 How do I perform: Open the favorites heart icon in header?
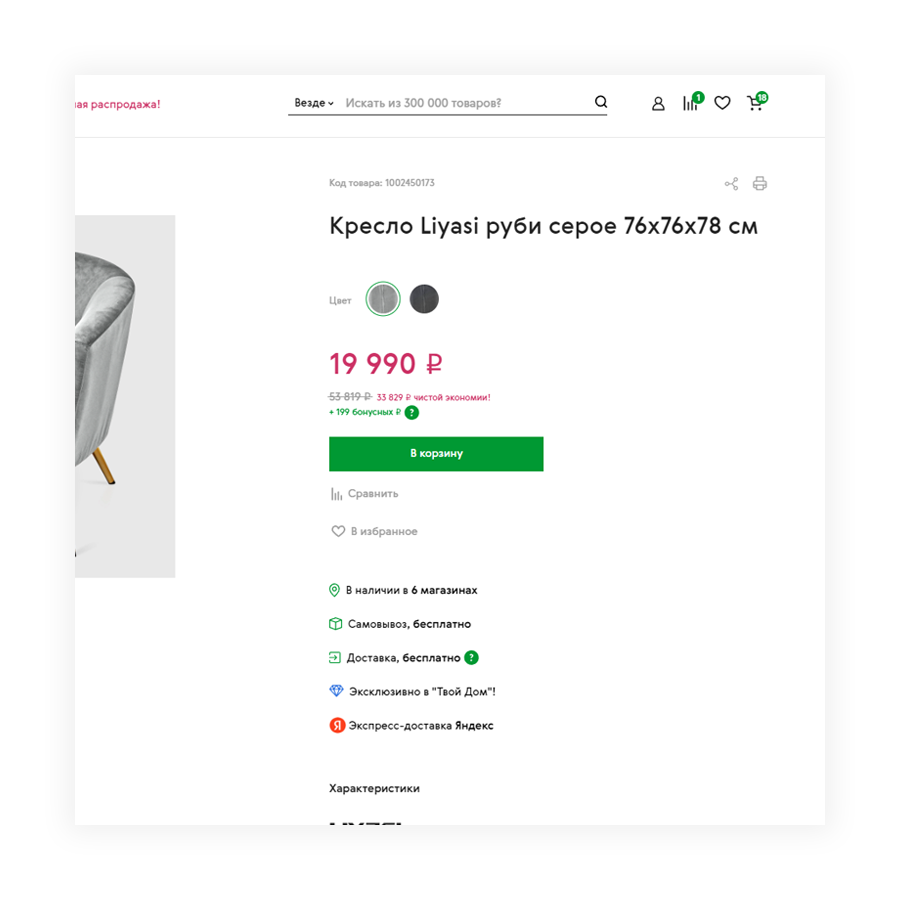(722, 103)
